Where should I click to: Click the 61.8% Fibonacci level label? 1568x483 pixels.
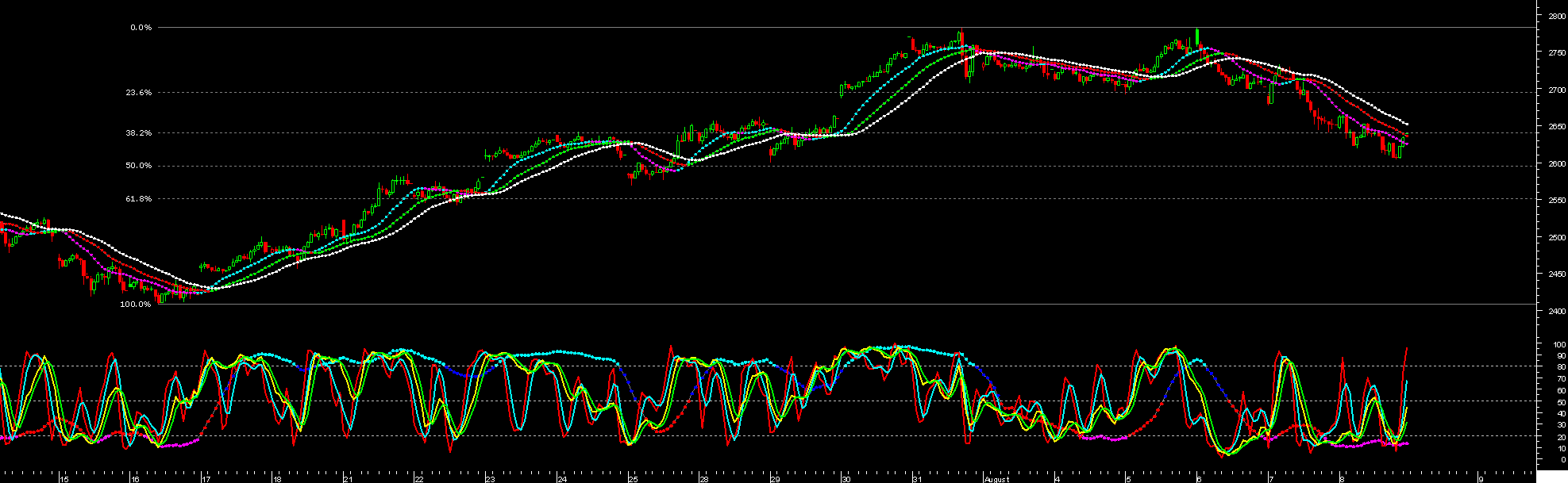(138, 199)
